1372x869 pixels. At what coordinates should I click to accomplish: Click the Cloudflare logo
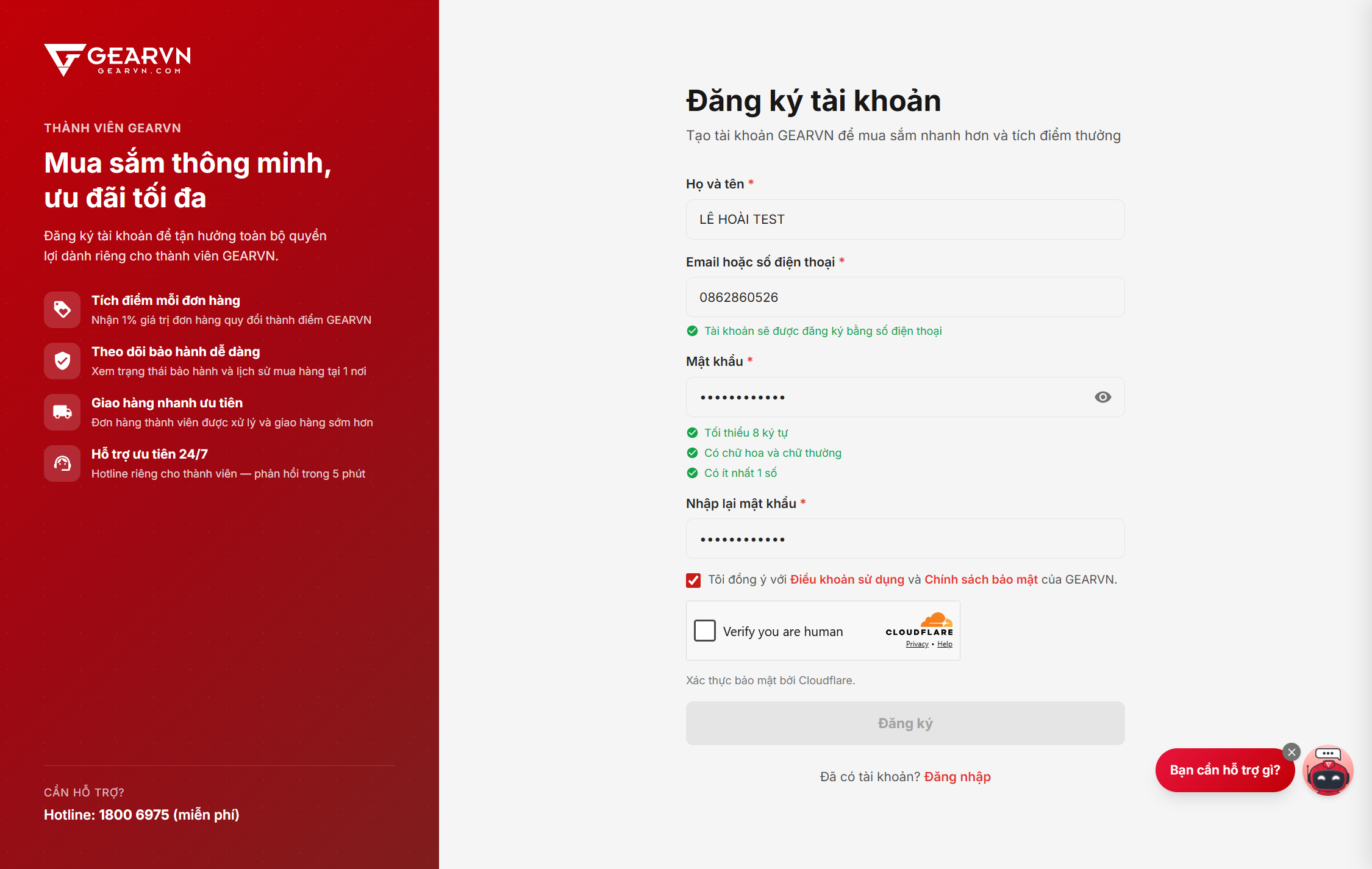919,624
